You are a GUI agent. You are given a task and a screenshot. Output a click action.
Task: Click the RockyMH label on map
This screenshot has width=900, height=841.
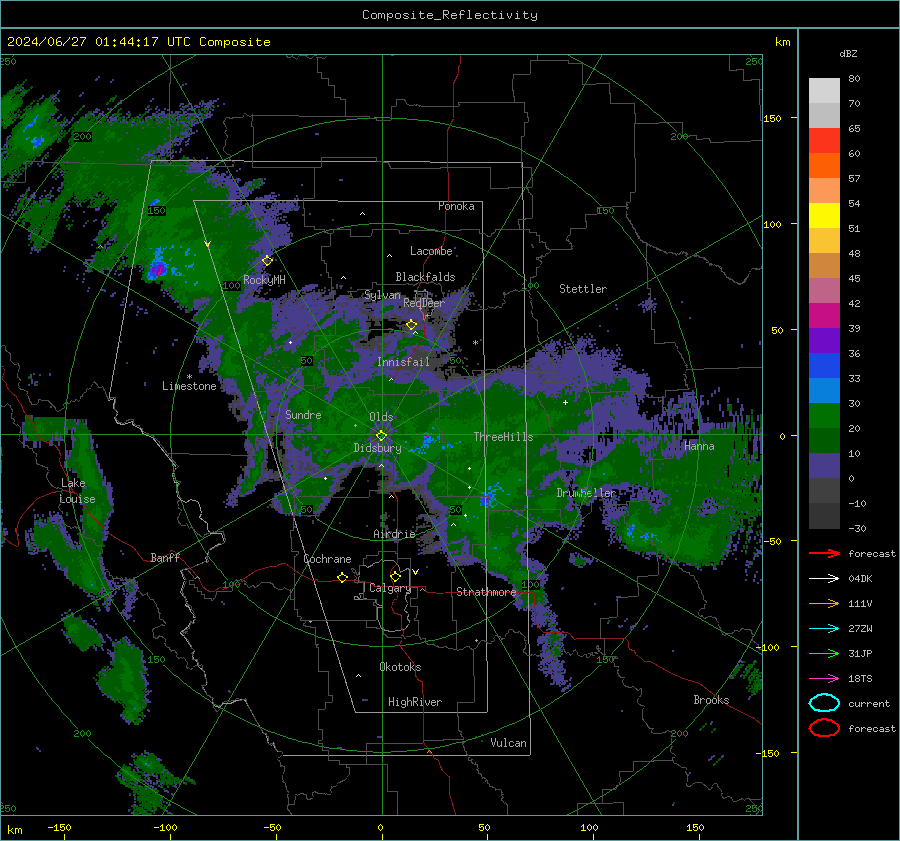point(264,280)
